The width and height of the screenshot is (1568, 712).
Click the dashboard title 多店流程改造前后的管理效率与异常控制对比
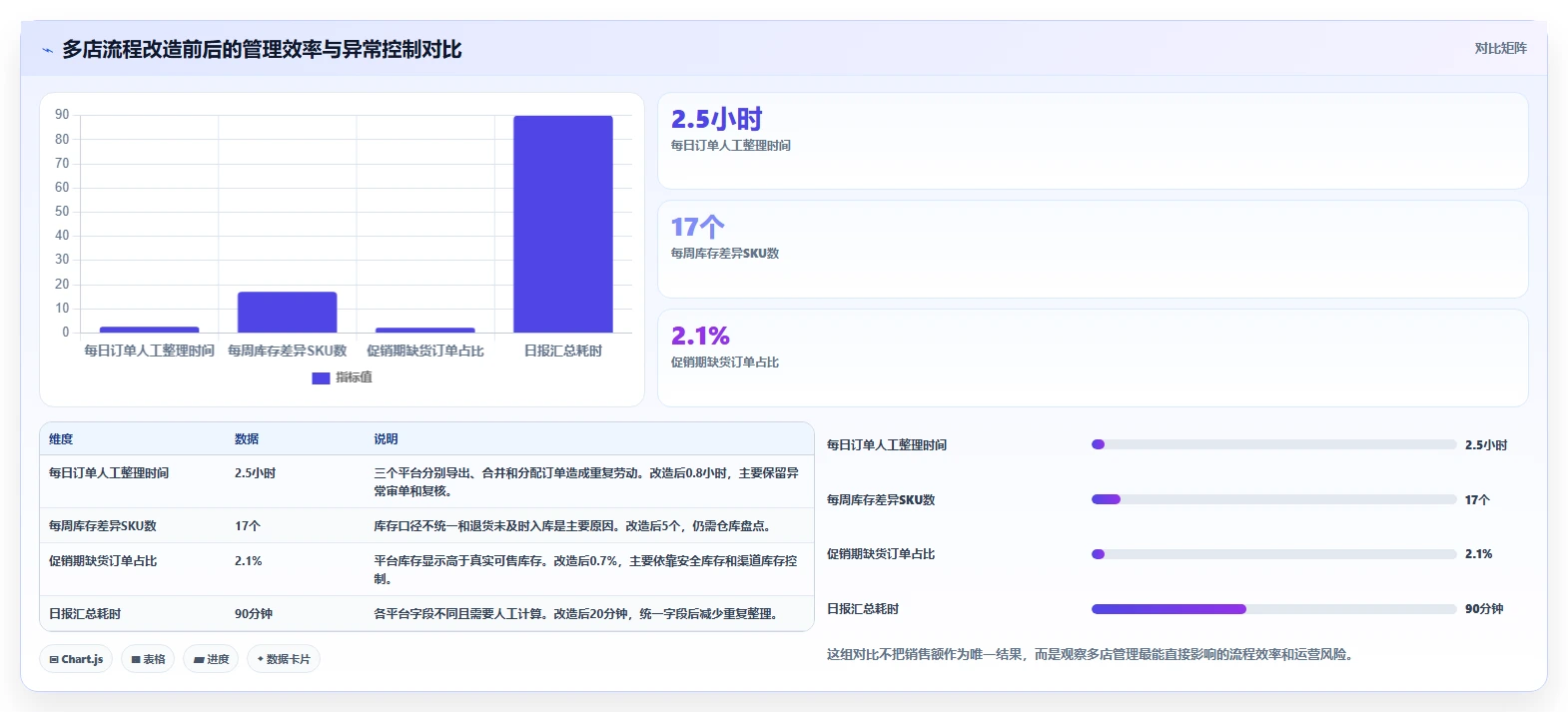click(x=262, y=50)
